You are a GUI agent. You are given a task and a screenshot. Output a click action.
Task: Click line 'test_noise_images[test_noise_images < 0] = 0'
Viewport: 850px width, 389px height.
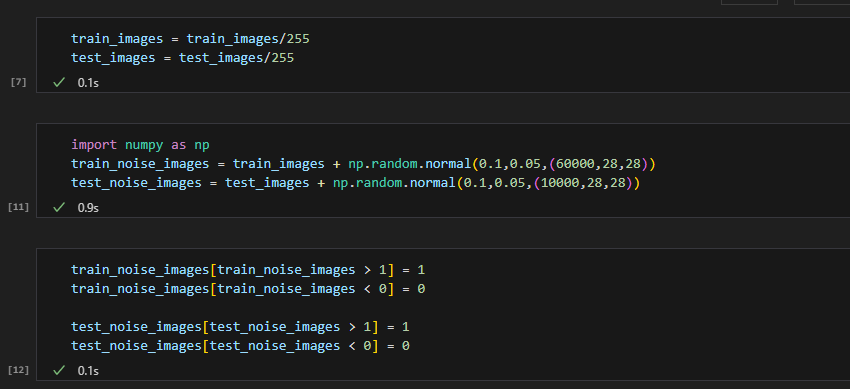coord(240,346)
